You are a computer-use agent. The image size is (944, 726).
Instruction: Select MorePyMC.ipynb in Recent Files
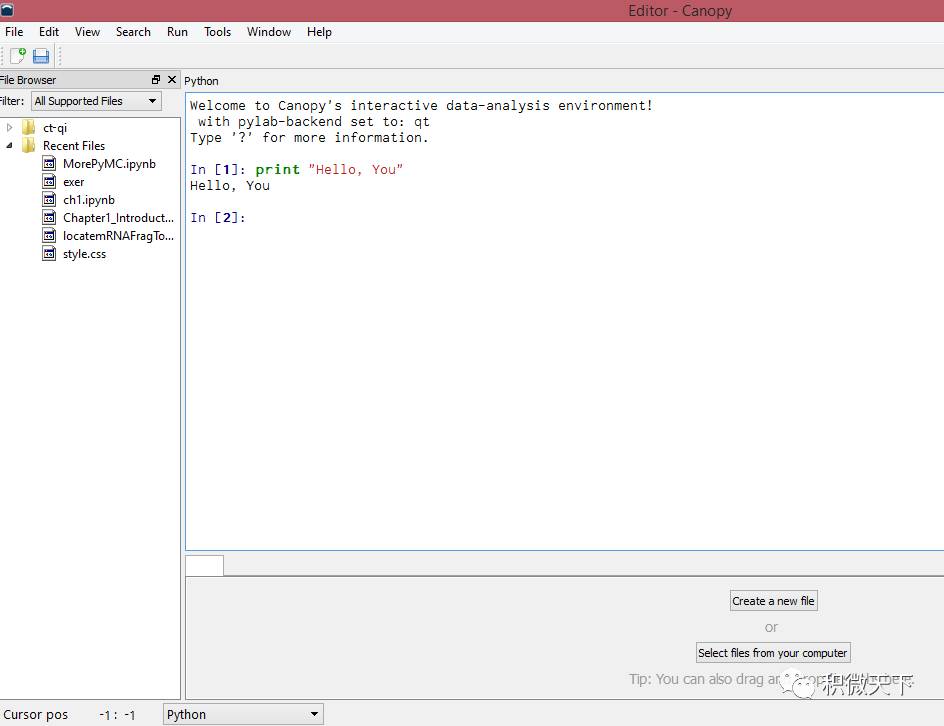point(109,164)
